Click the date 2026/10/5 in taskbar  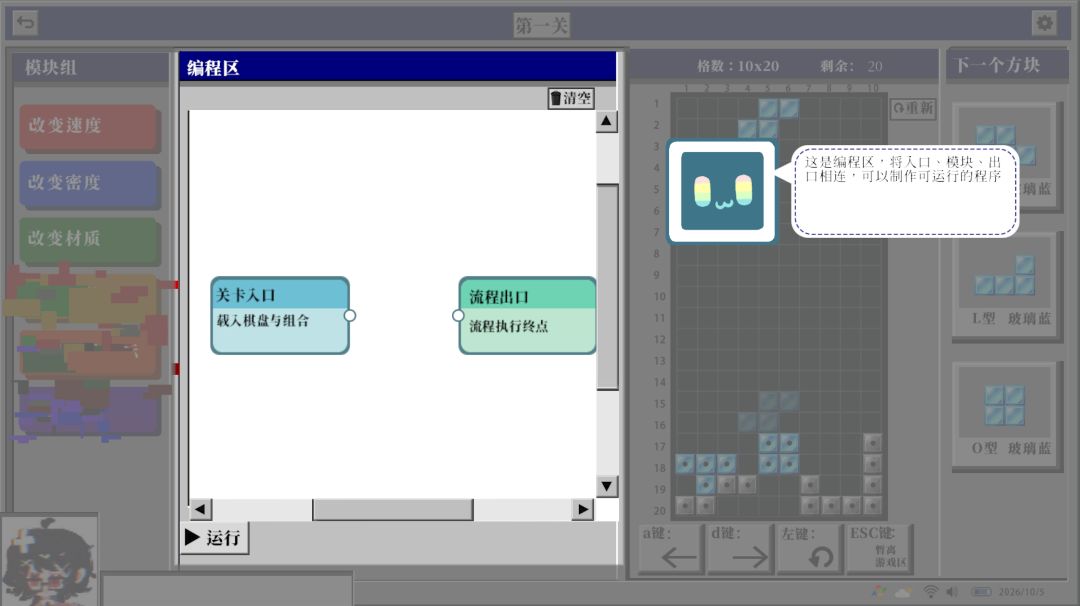point(1021,592)
